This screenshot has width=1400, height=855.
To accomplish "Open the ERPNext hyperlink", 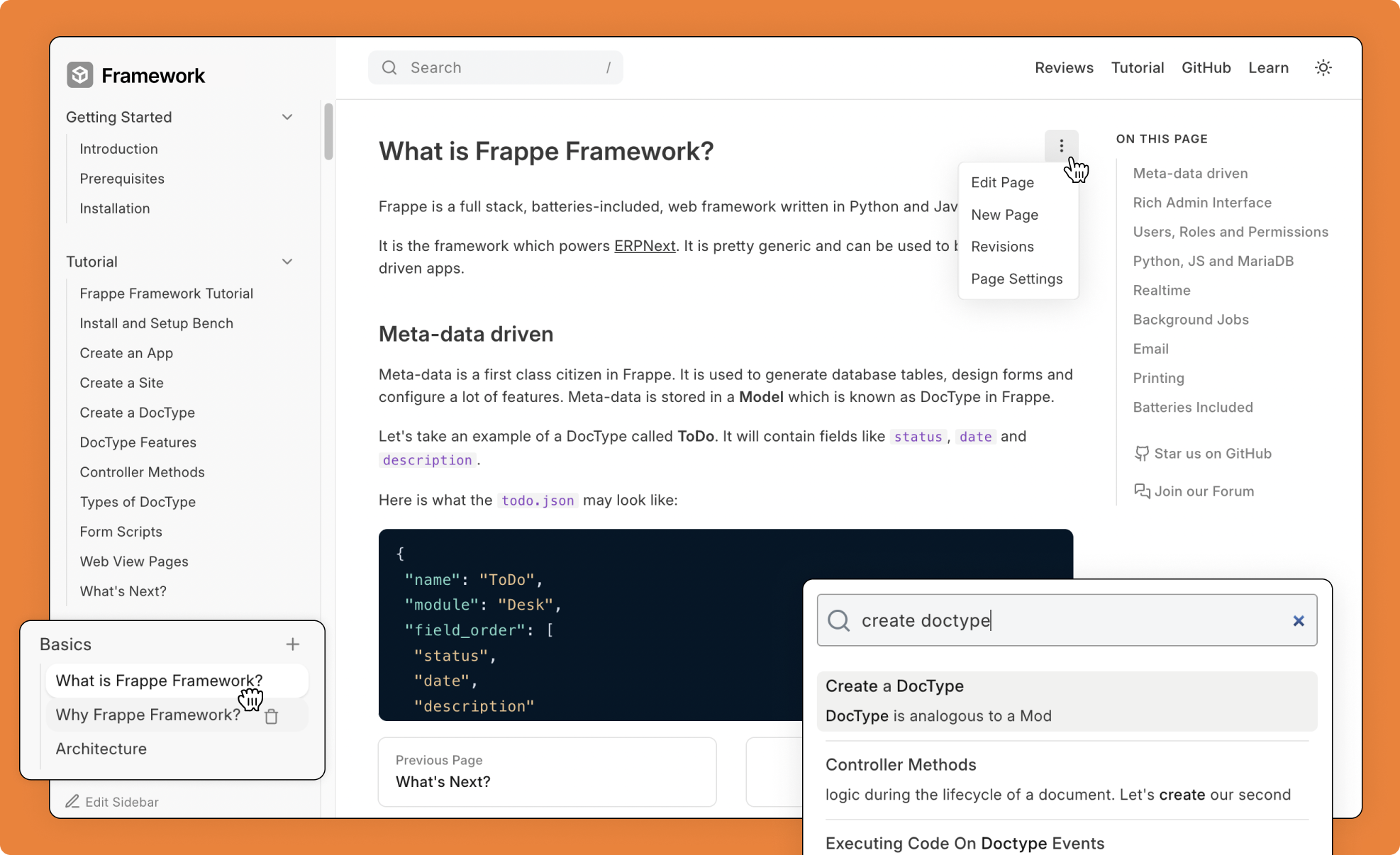I will (644, 246).
